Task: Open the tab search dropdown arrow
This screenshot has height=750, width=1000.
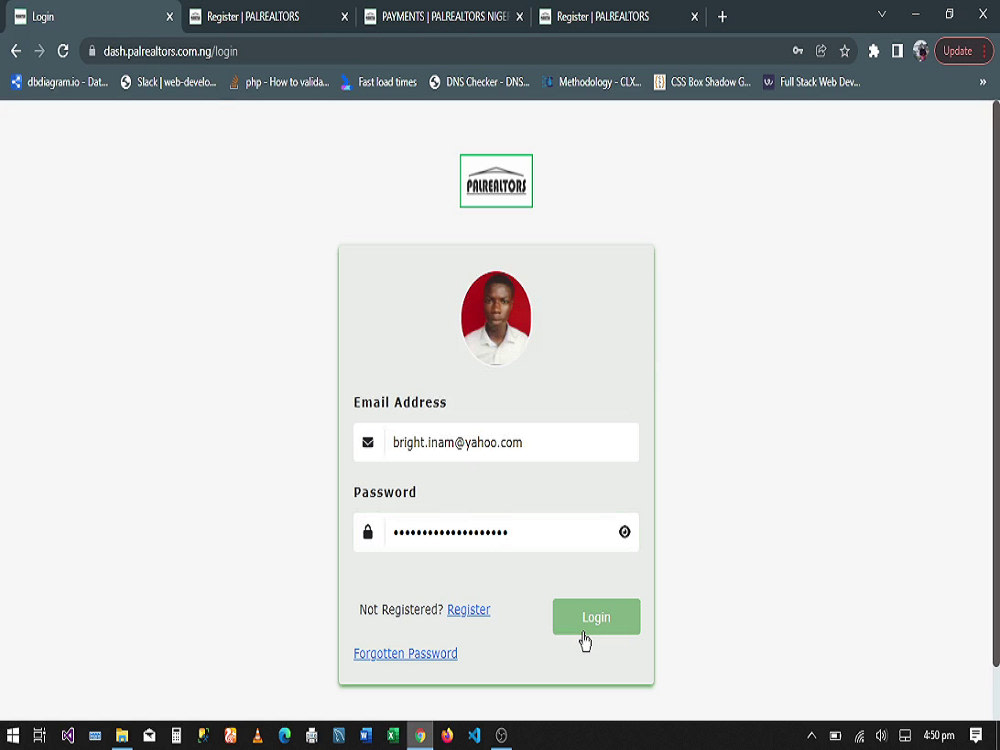Action: click(882, 15)
